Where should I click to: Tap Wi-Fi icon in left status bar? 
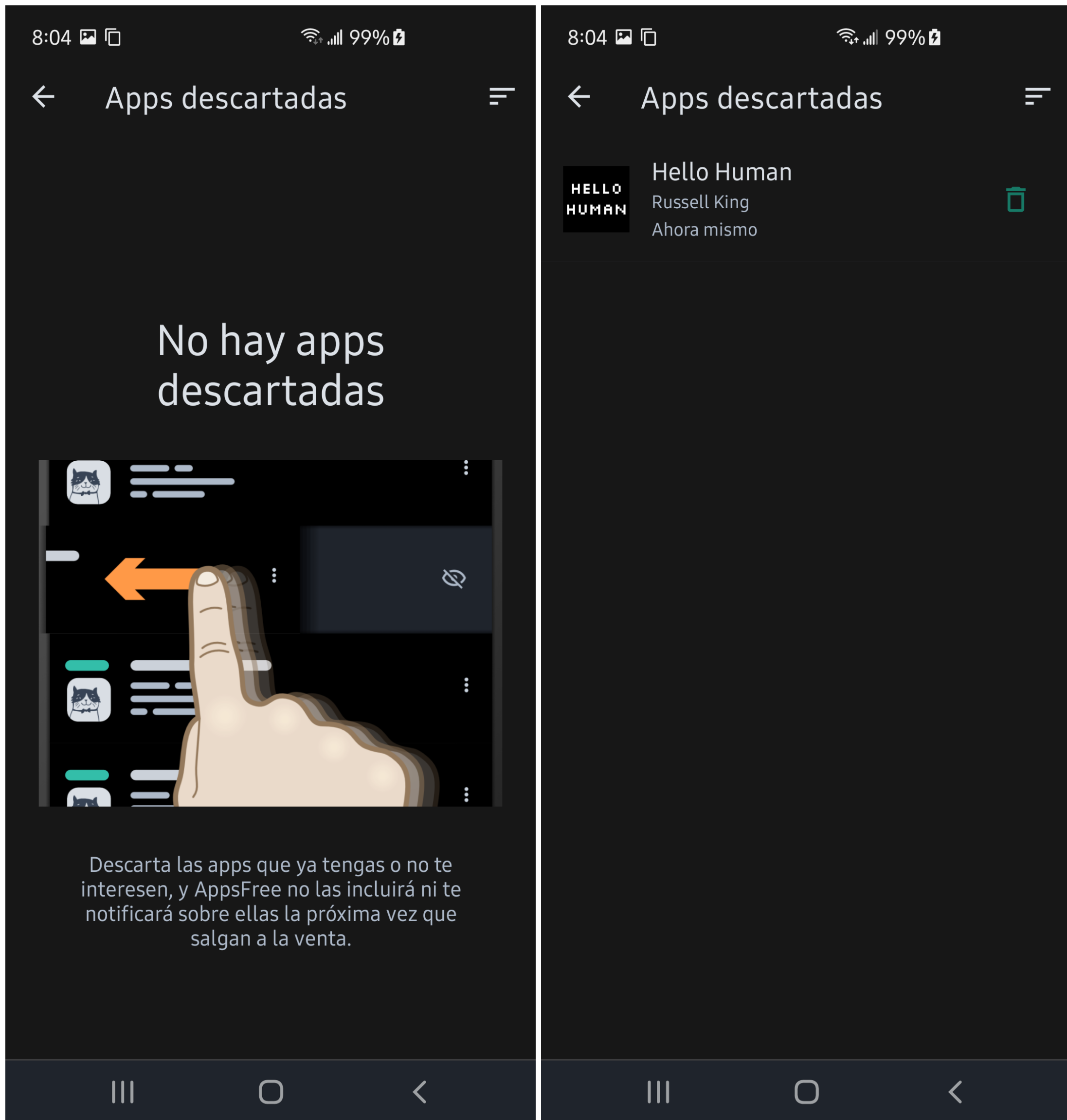(x=311, y=36)
